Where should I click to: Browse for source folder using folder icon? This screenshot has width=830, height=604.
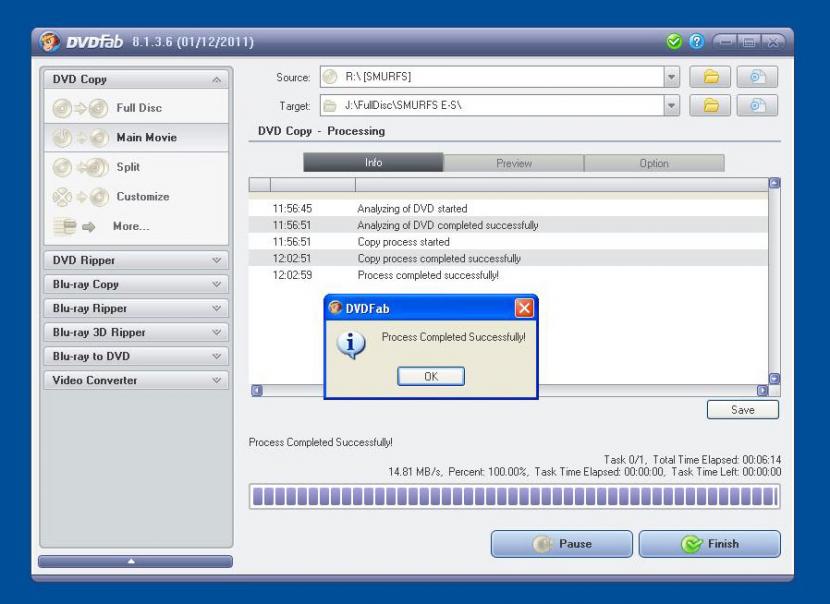710,77
